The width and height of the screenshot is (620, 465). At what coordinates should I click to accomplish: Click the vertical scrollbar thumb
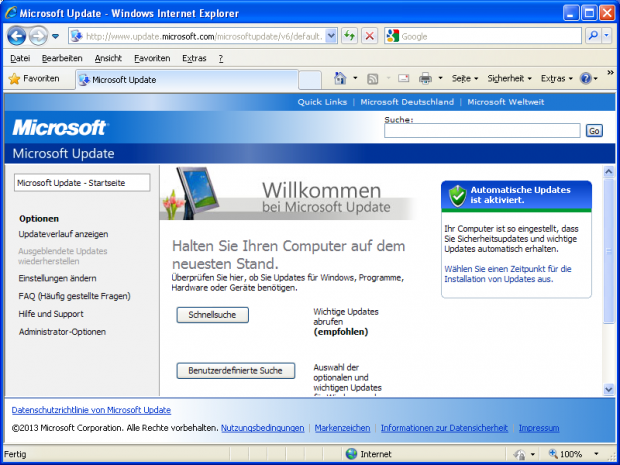pos(609,251)
